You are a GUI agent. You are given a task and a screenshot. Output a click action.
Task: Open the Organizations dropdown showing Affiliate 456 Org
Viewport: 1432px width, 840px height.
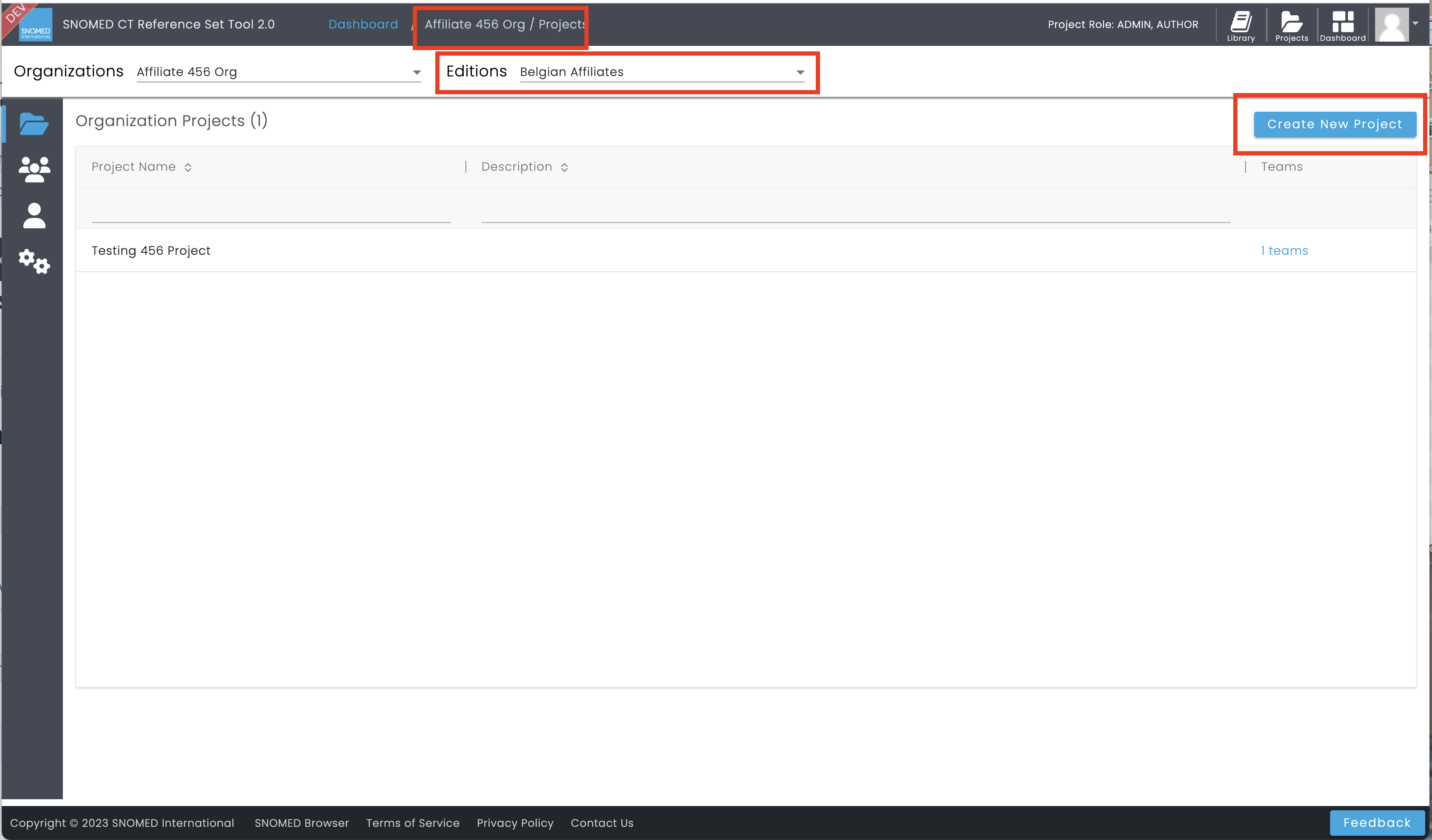click(x=279, y=72)
